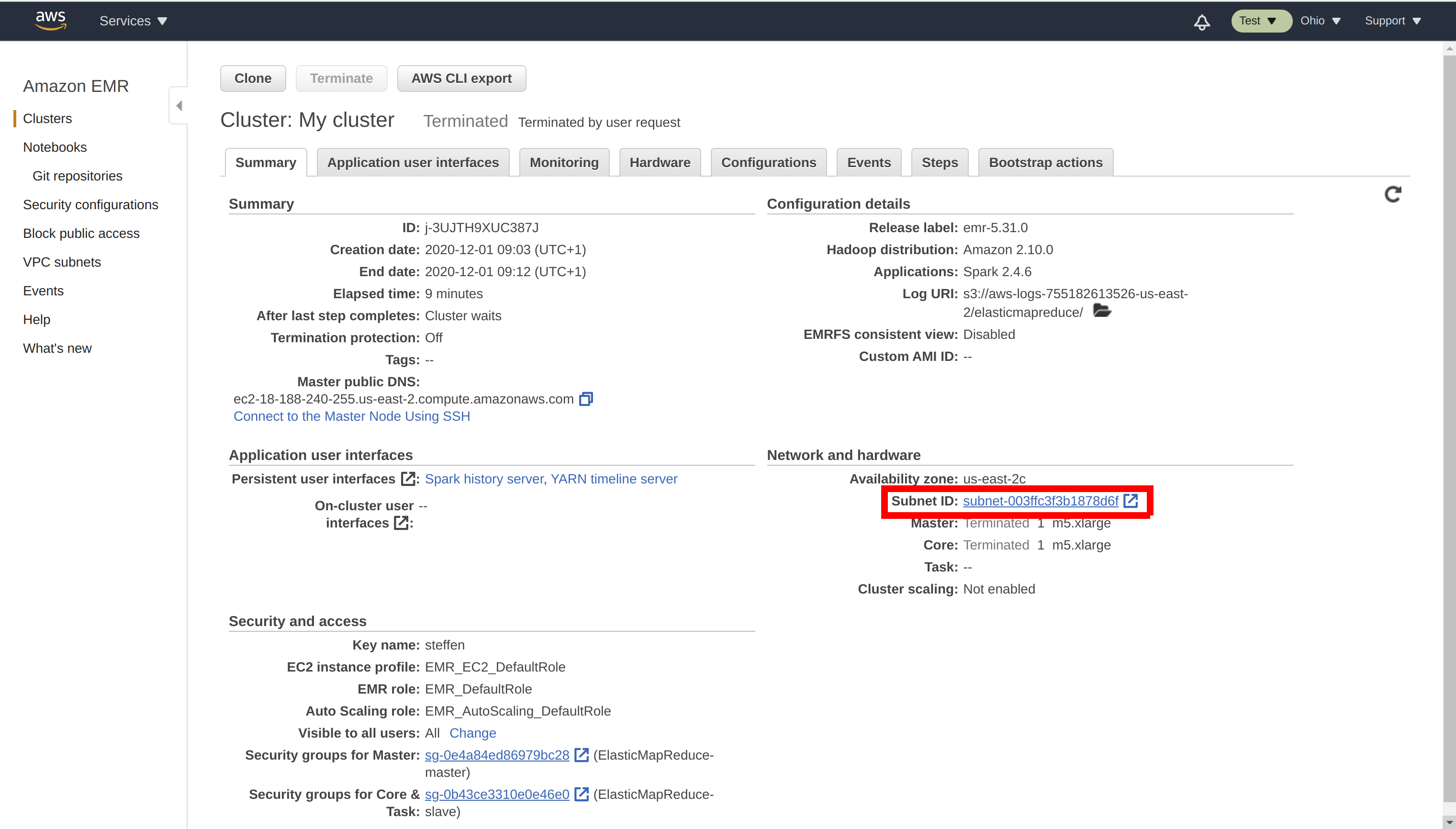Select the Hardware tab
Image resolution: width=1456 pixels, height=829 pixels.
(x=659, y=162)
